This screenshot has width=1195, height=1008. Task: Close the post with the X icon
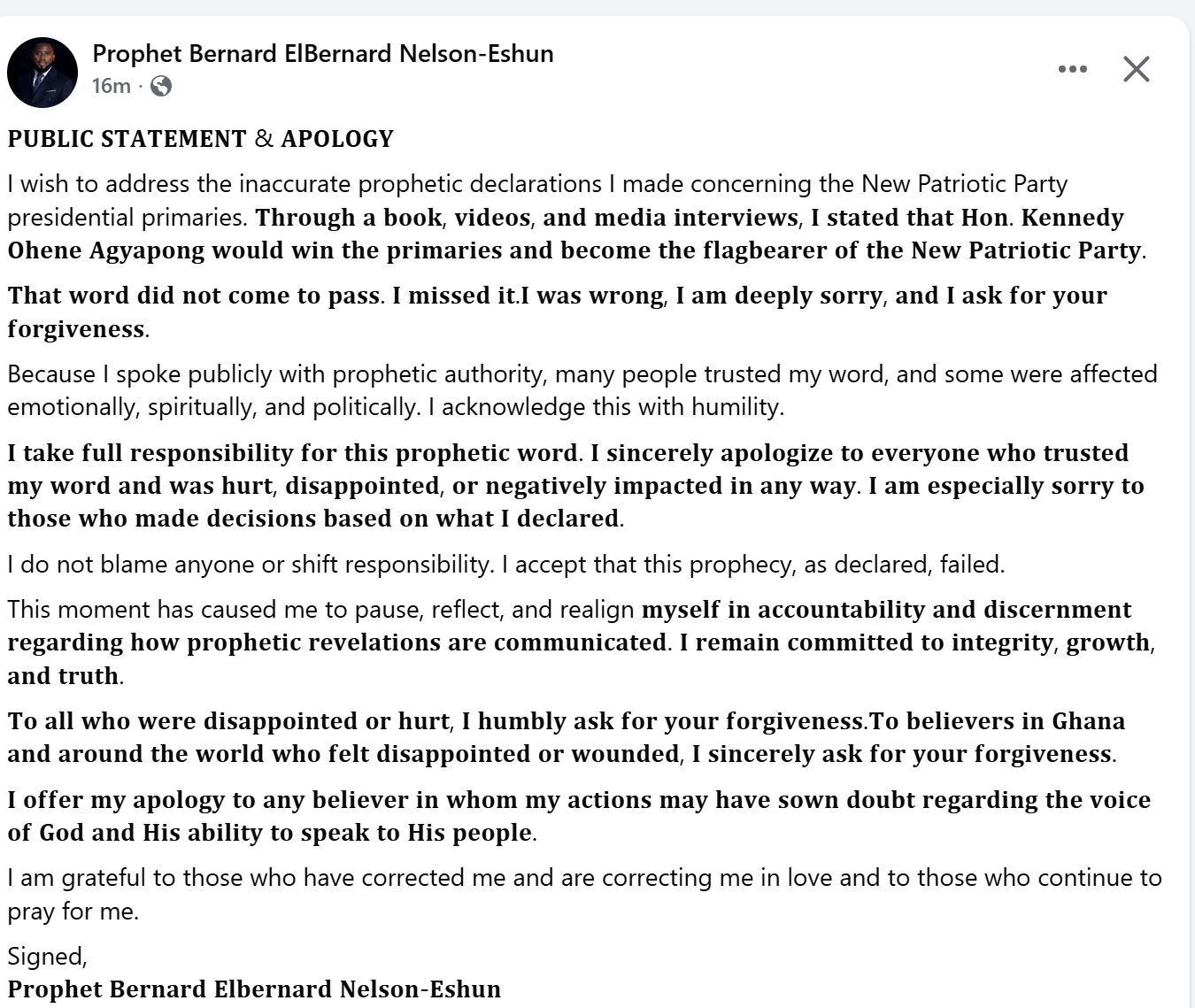coord(1136,69)
